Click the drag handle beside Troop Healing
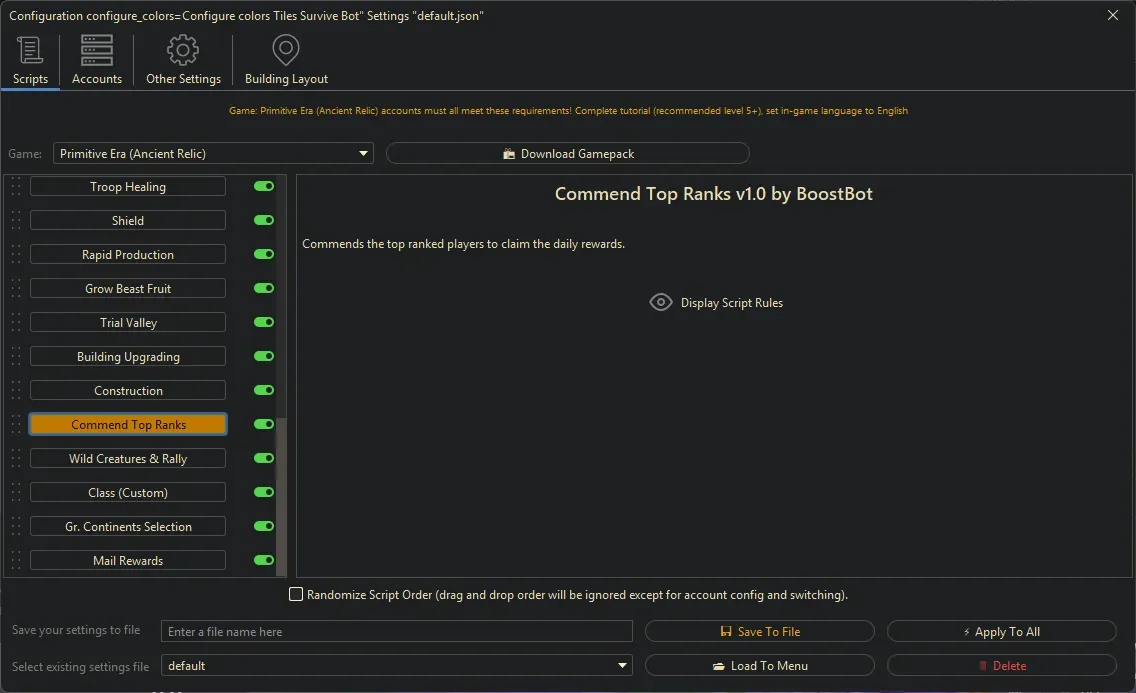This screenshot has height=693, width=1136. [15, 186]
